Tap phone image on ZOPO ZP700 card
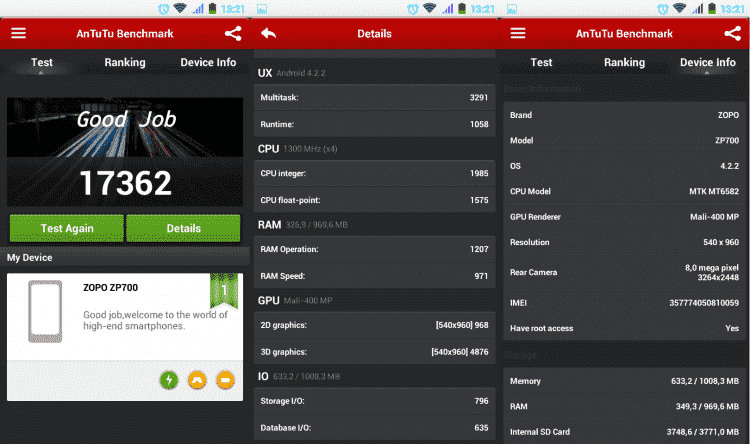Image resolution: width=750 pixels, height=444 pixels. (x=45, y=311)
